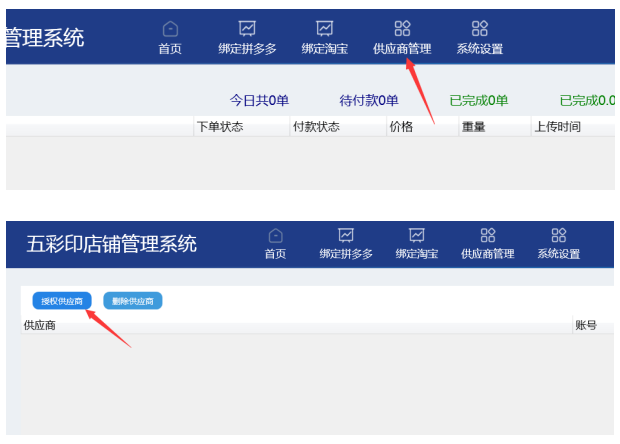Screen dimensions: 620x444
Task: Open 系统设置 in the 五彩印店铺管理系统 navigation bar
Action: [558, 243]
